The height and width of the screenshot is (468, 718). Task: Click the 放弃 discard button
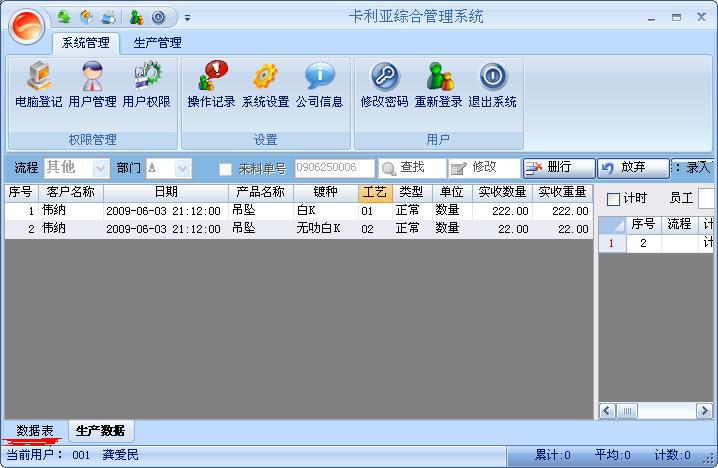click(633, 168)
